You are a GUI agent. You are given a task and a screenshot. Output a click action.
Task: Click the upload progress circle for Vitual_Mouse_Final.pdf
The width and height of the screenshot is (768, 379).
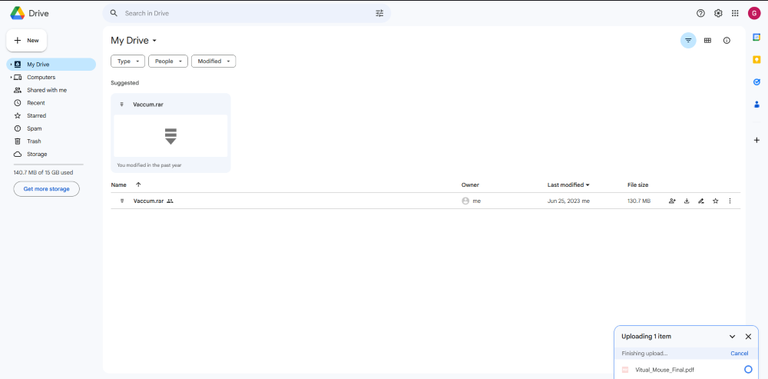tap(748, 369)
